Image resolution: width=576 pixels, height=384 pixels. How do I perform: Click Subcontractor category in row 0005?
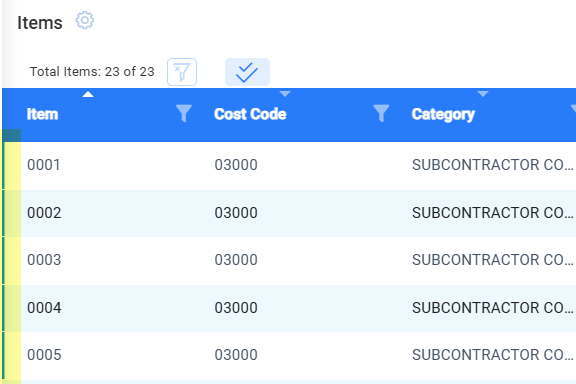coord(493,355)
